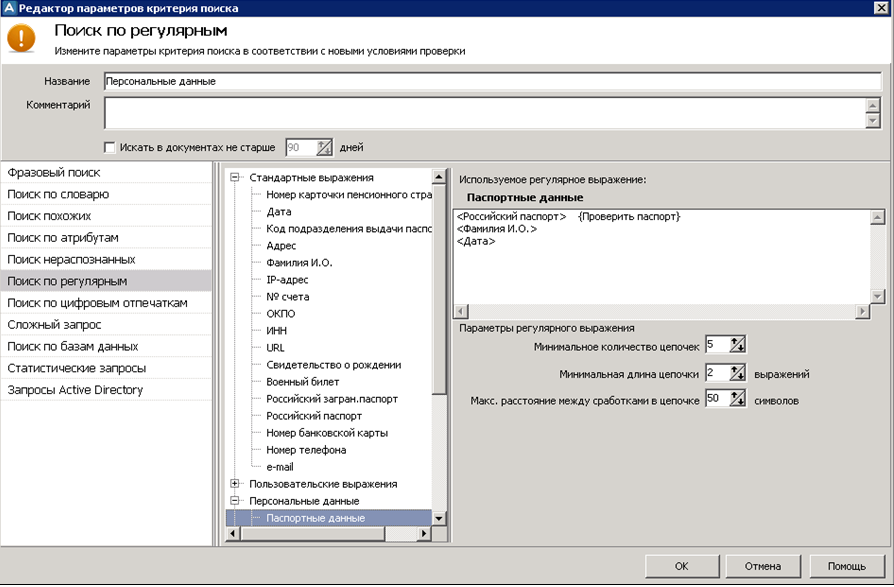Screen dimensions: 894x587
Task: Click into the 'Название' text field
Action: (490, 81)
